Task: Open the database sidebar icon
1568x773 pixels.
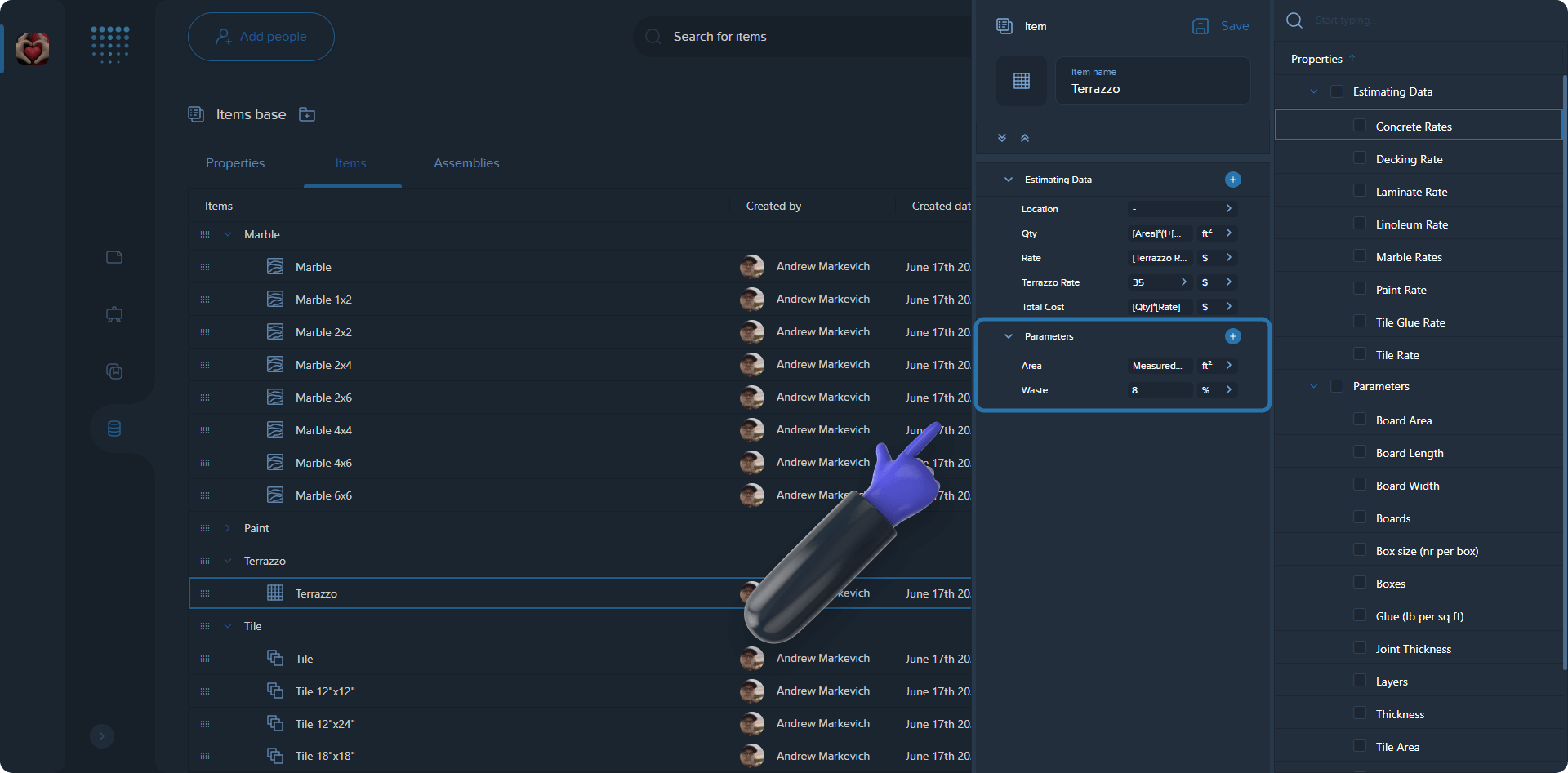Action: pyautogui.click(x=114, y=429)
